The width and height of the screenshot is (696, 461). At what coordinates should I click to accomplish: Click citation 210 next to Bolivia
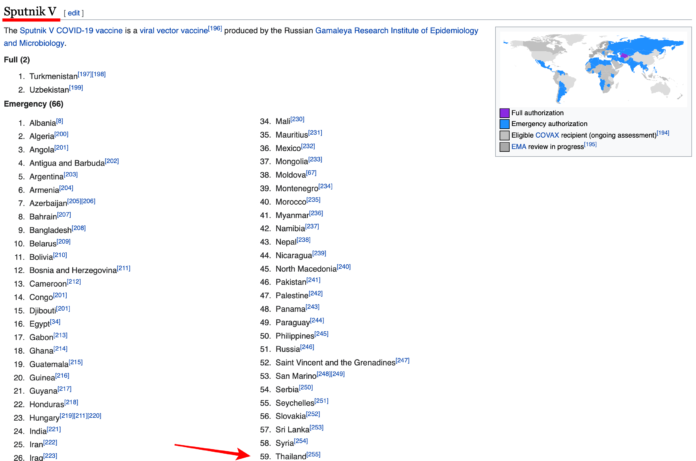(60, 255)
